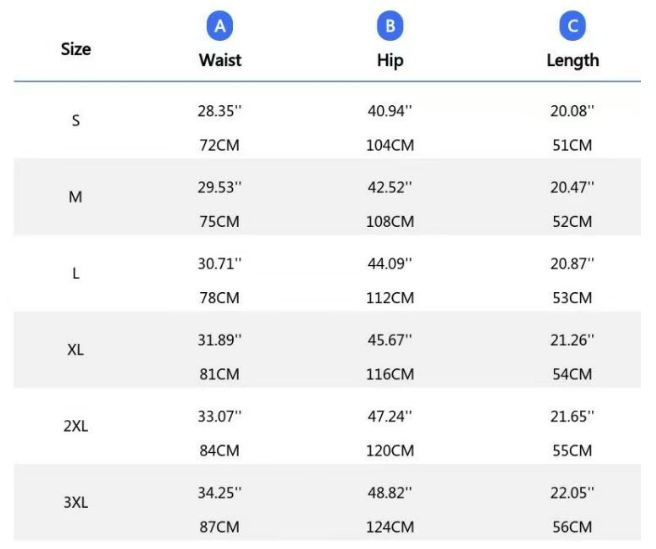
Task: Select the Size column header
Action: (76, 48)
